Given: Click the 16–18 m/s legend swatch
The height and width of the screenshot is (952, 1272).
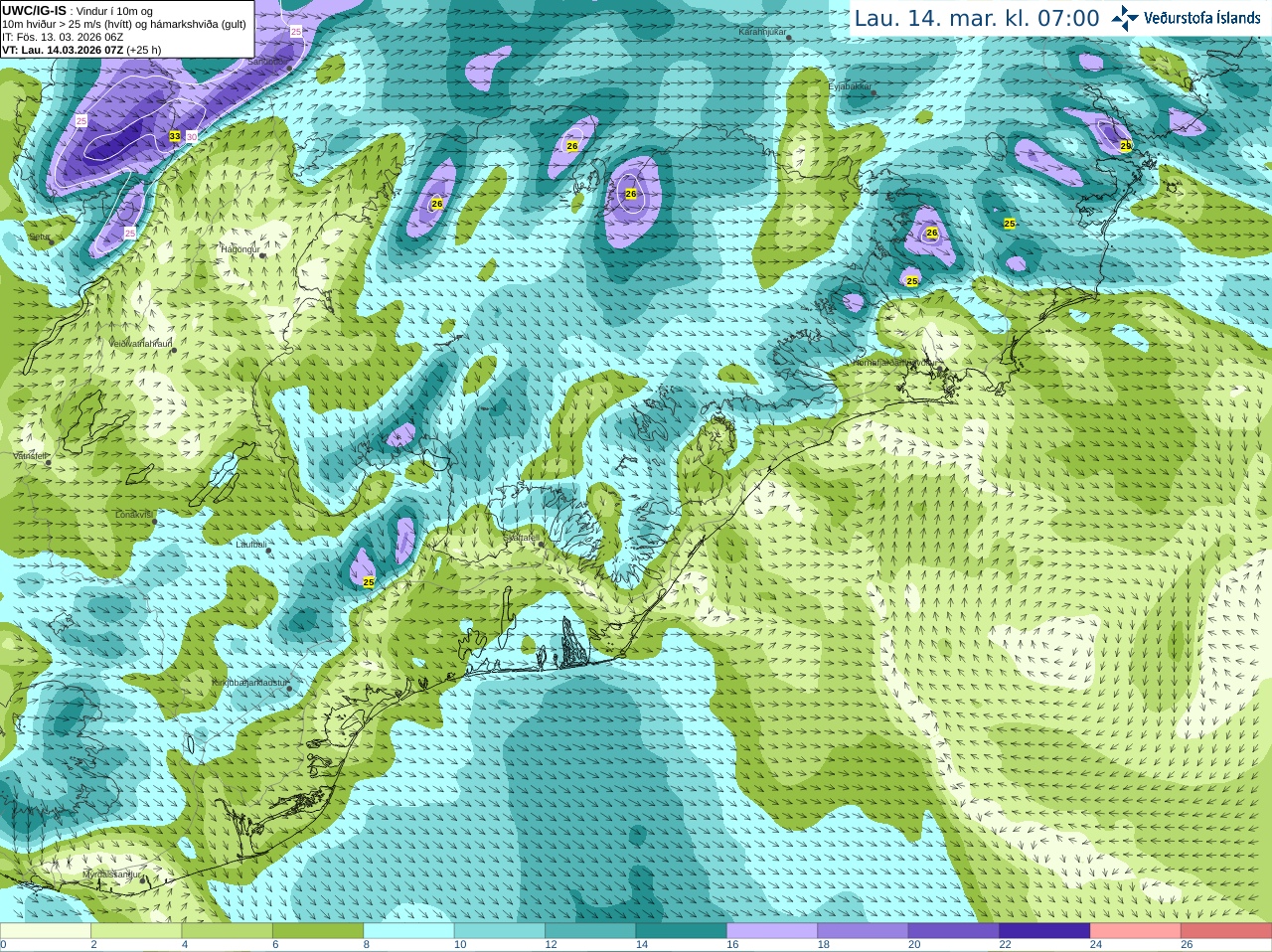Looking at the screenshot, I should 772,931.
